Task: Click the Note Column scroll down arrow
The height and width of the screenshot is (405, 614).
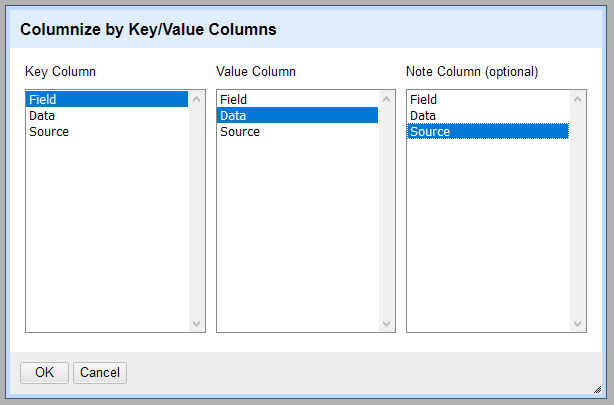Action: (x=577, y=324)
